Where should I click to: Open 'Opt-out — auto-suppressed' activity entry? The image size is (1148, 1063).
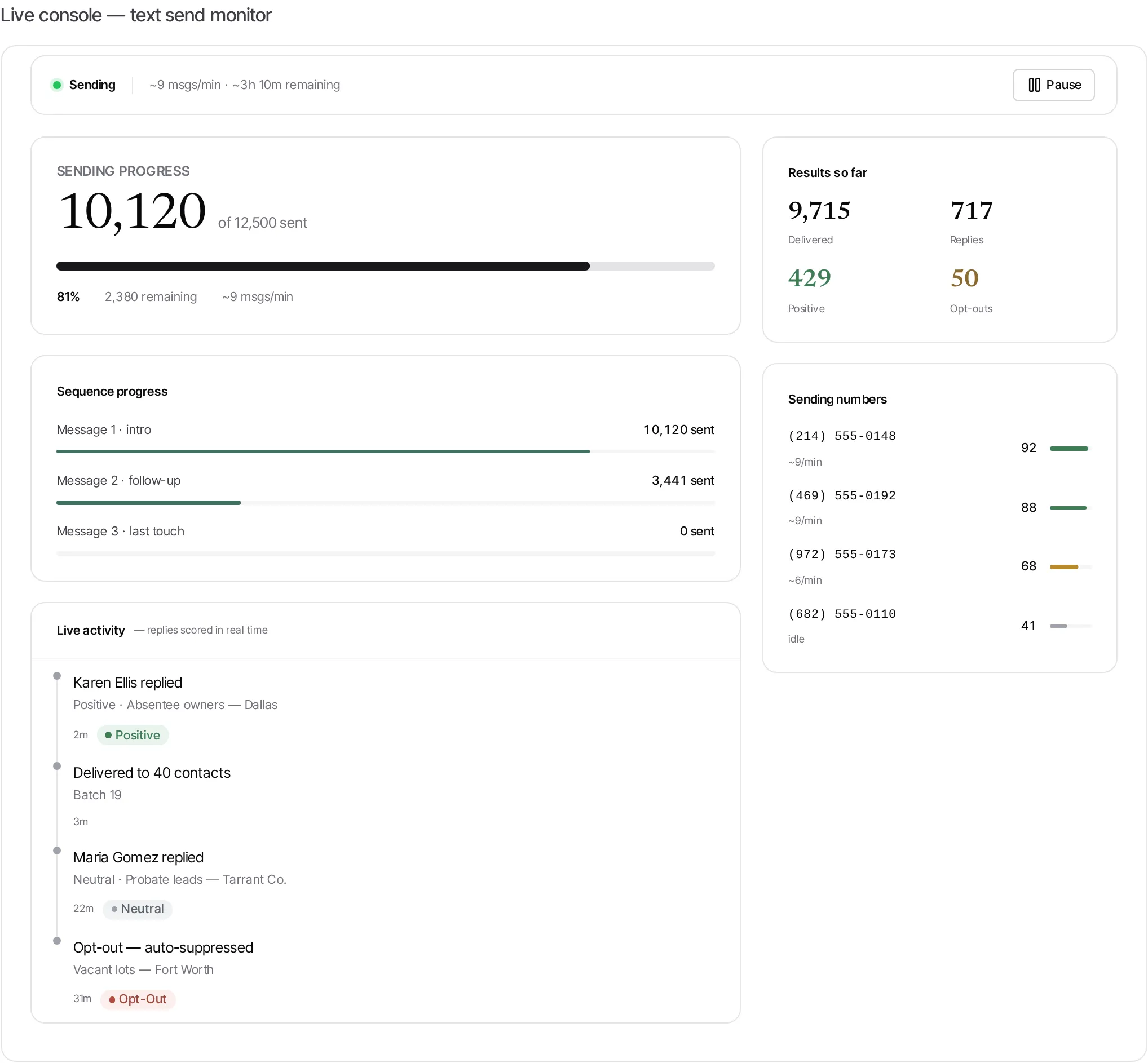[x=163, y=948]
